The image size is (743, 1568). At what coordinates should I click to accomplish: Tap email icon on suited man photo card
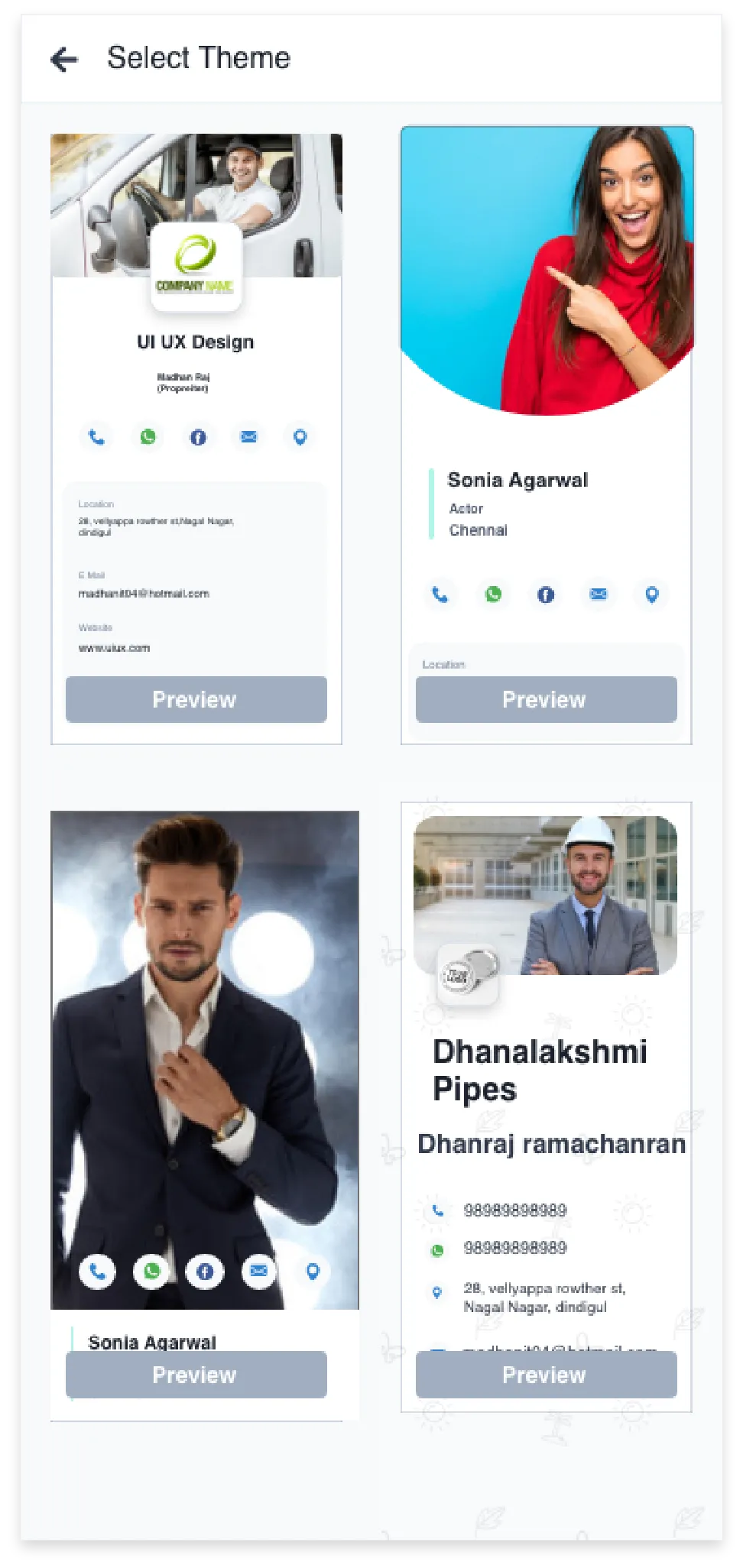(259, 1272)
